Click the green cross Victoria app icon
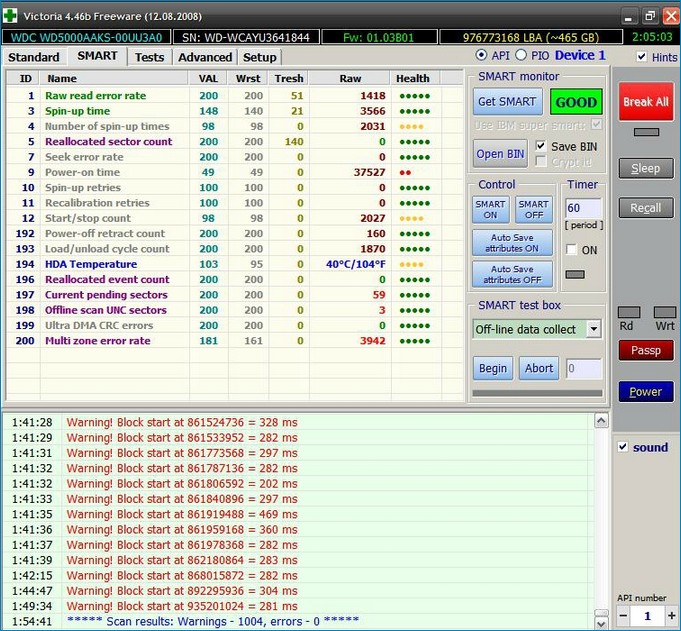Image resolution: width=681 pixels, height=631 pixels. click(x=10, y=16)
